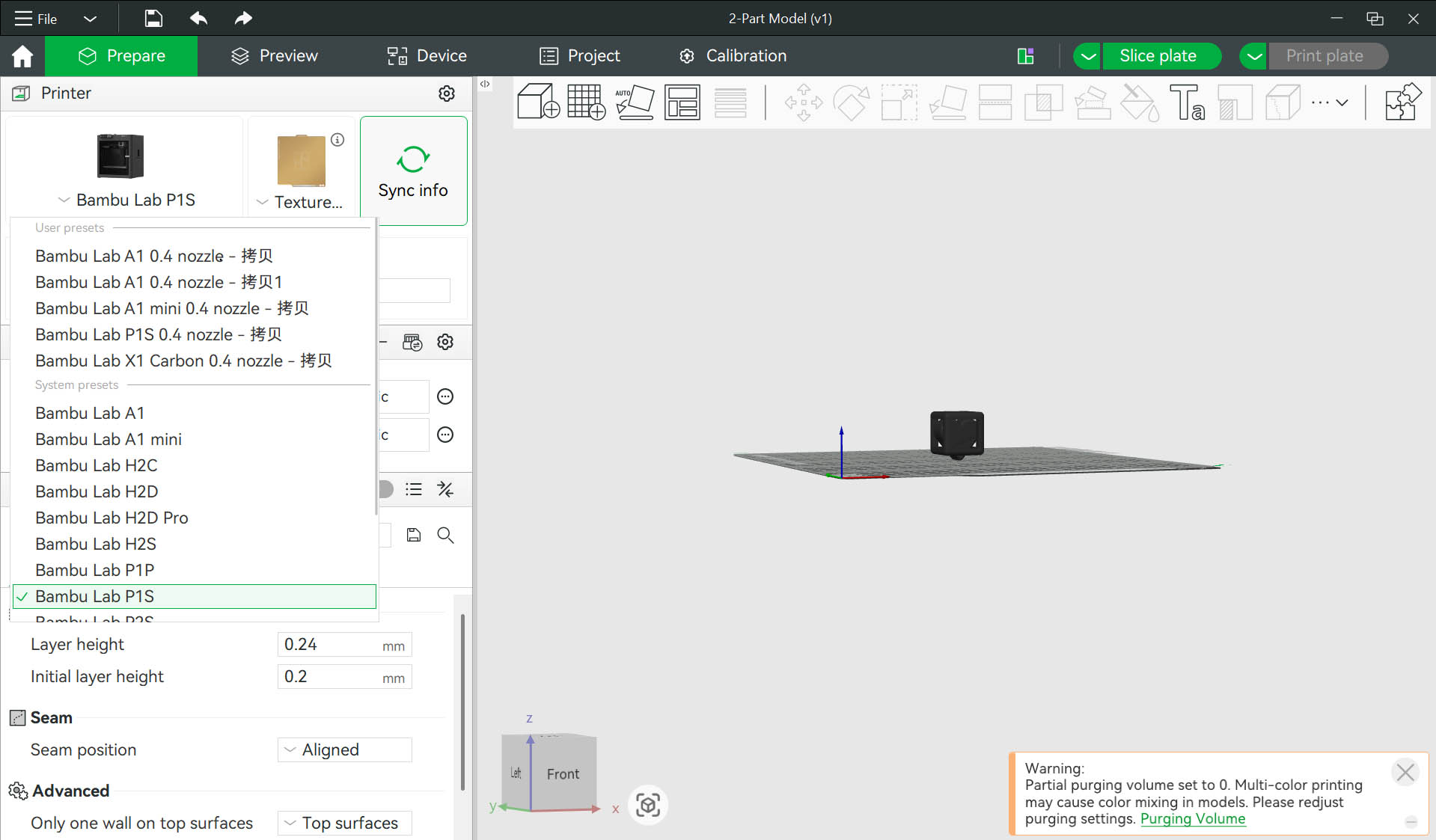Image resolution: width=1436 pixels, height=840 pixels.
Task: Select the Mesh Boolean tool icon
Action: 1043,102
